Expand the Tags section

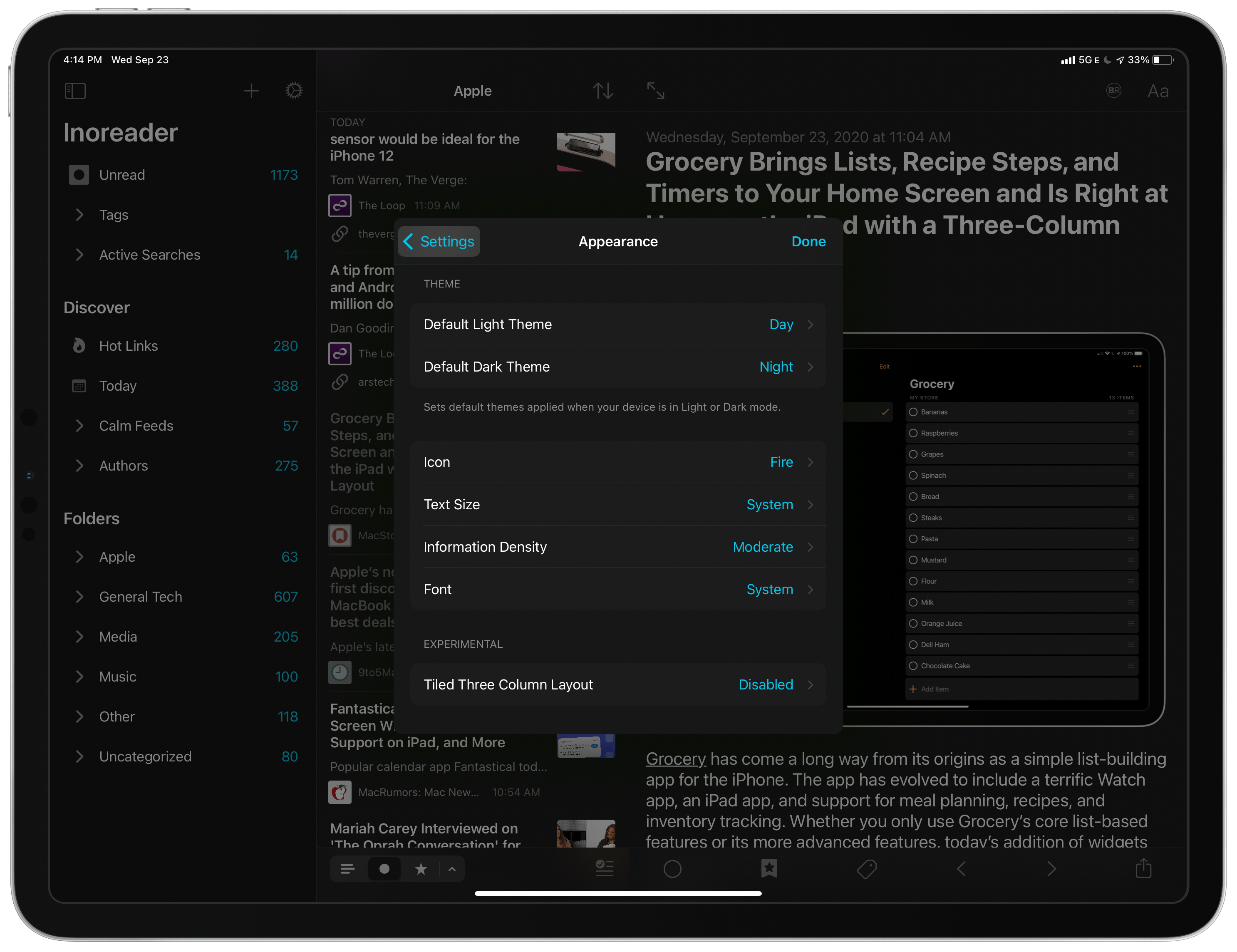79,215
